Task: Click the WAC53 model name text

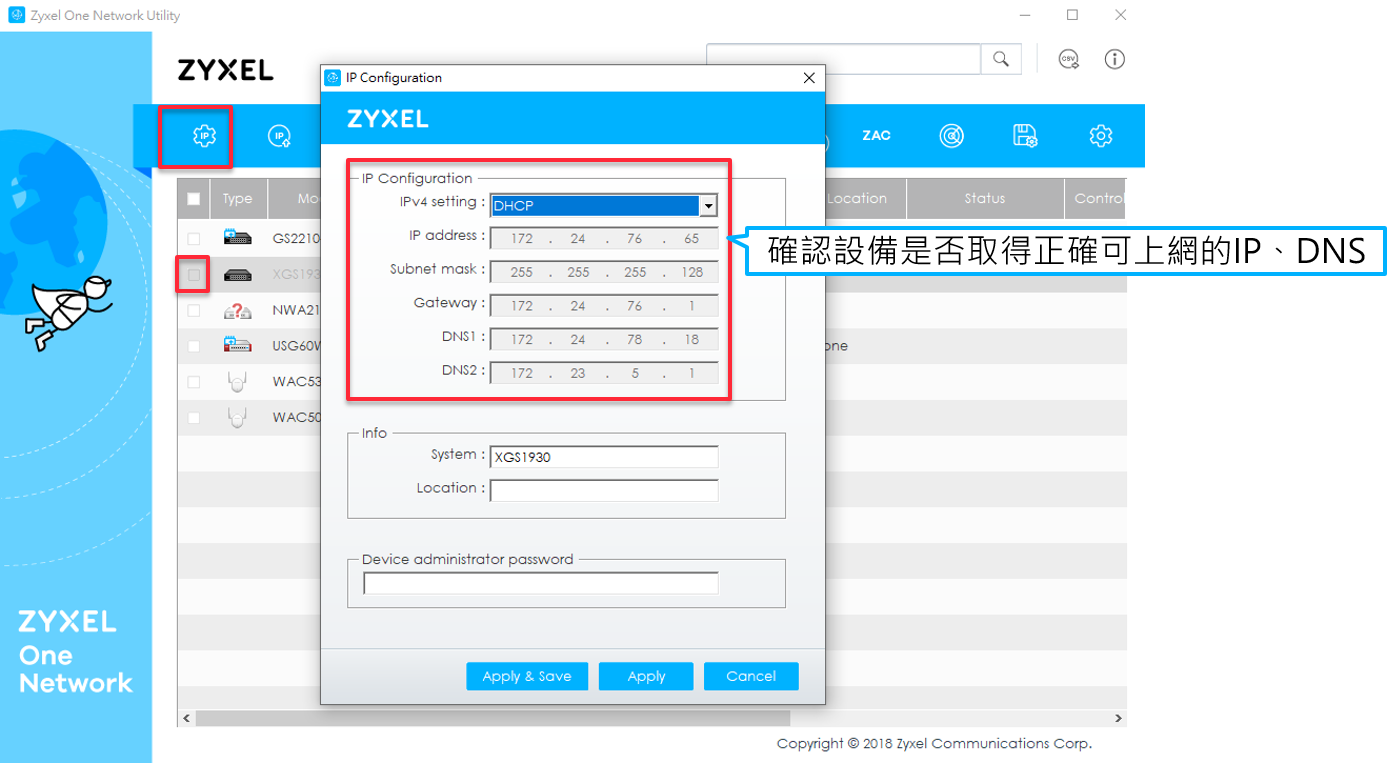Action: click(x=296, y=382)
